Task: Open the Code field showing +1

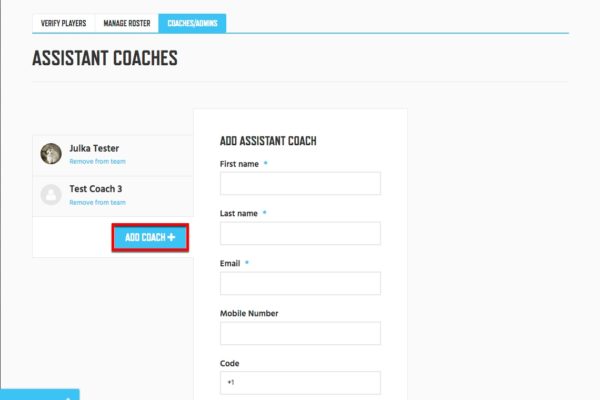Action: pos(300,383)
